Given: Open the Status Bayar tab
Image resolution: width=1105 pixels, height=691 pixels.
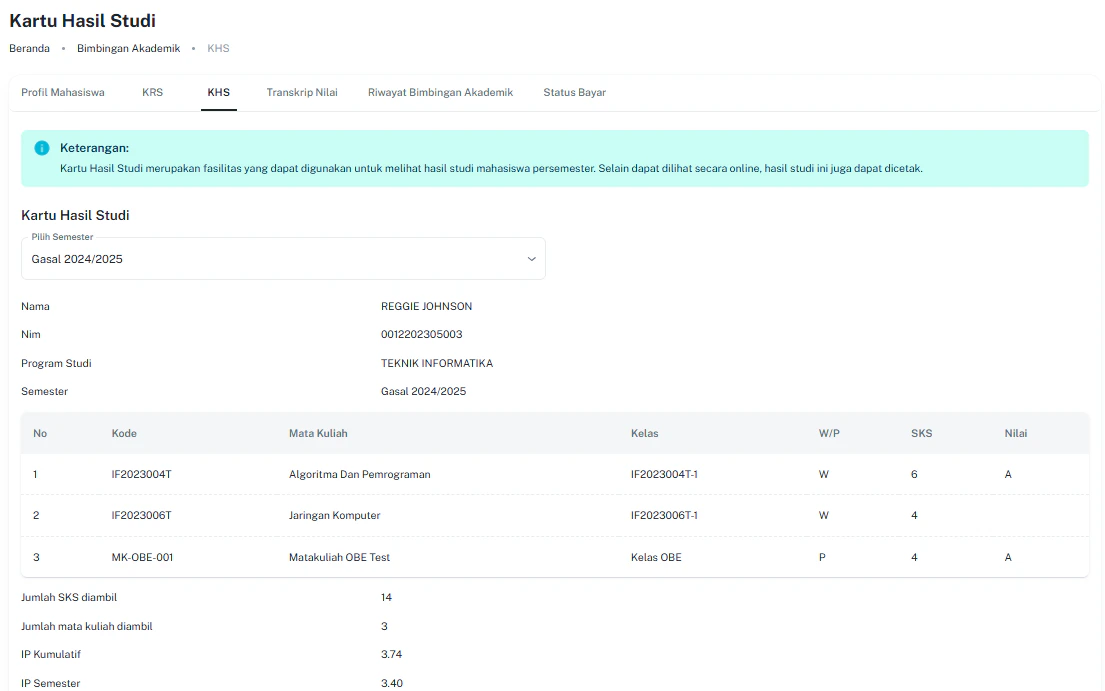Looking at the screenshot, I should 574,92.
